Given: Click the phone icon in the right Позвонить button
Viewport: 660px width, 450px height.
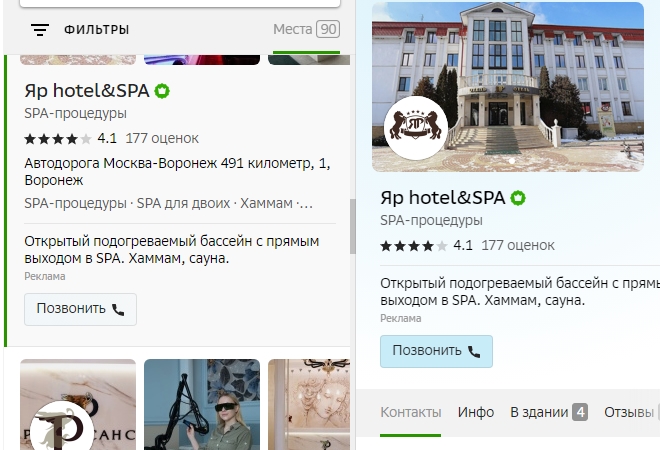Looking at the screenshot, I should tap(474, 352).
